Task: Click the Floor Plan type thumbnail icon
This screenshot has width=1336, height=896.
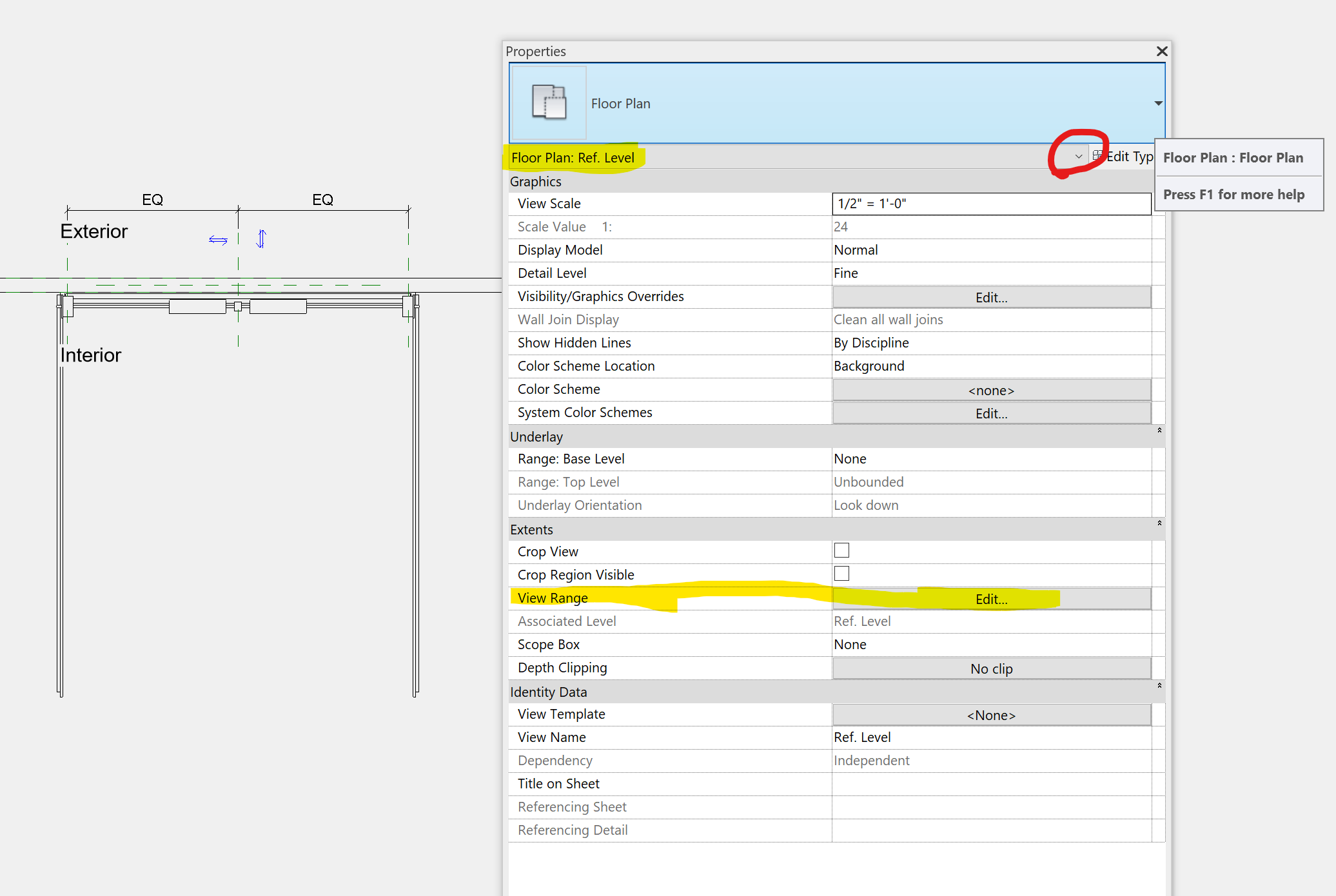Action: (549, 102)
